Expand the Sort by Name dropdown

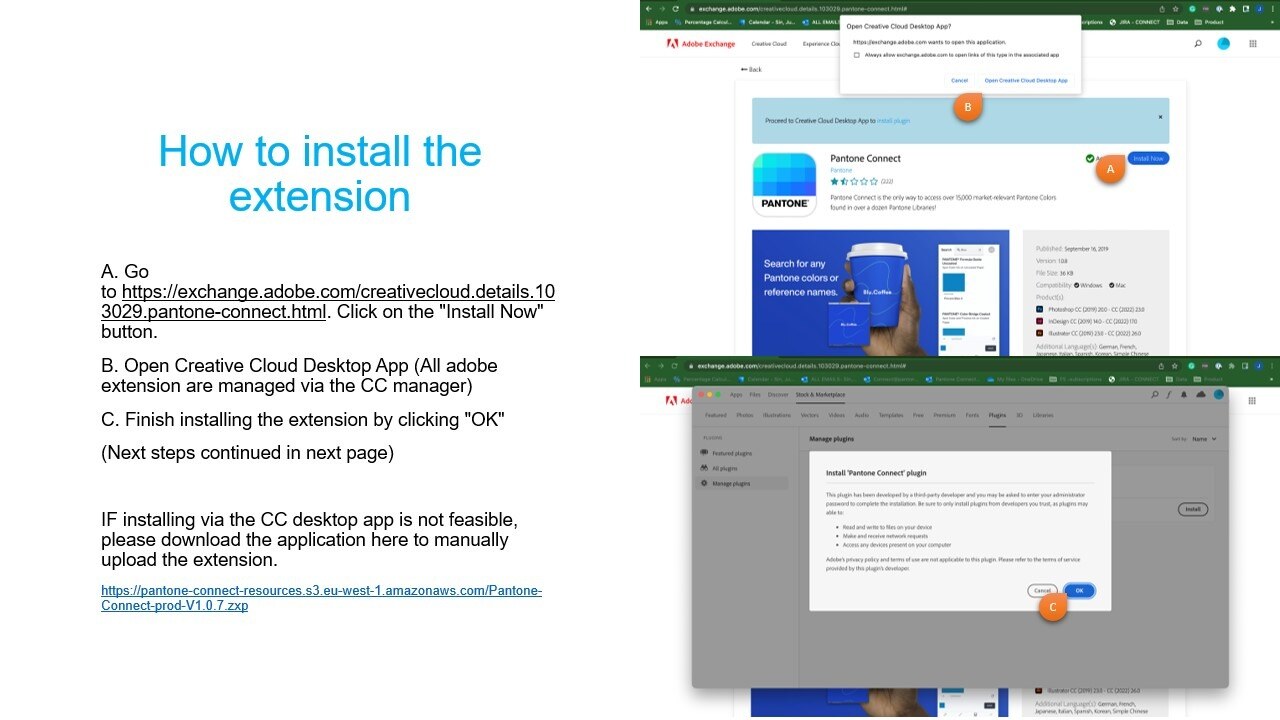tap(1204, 439)
